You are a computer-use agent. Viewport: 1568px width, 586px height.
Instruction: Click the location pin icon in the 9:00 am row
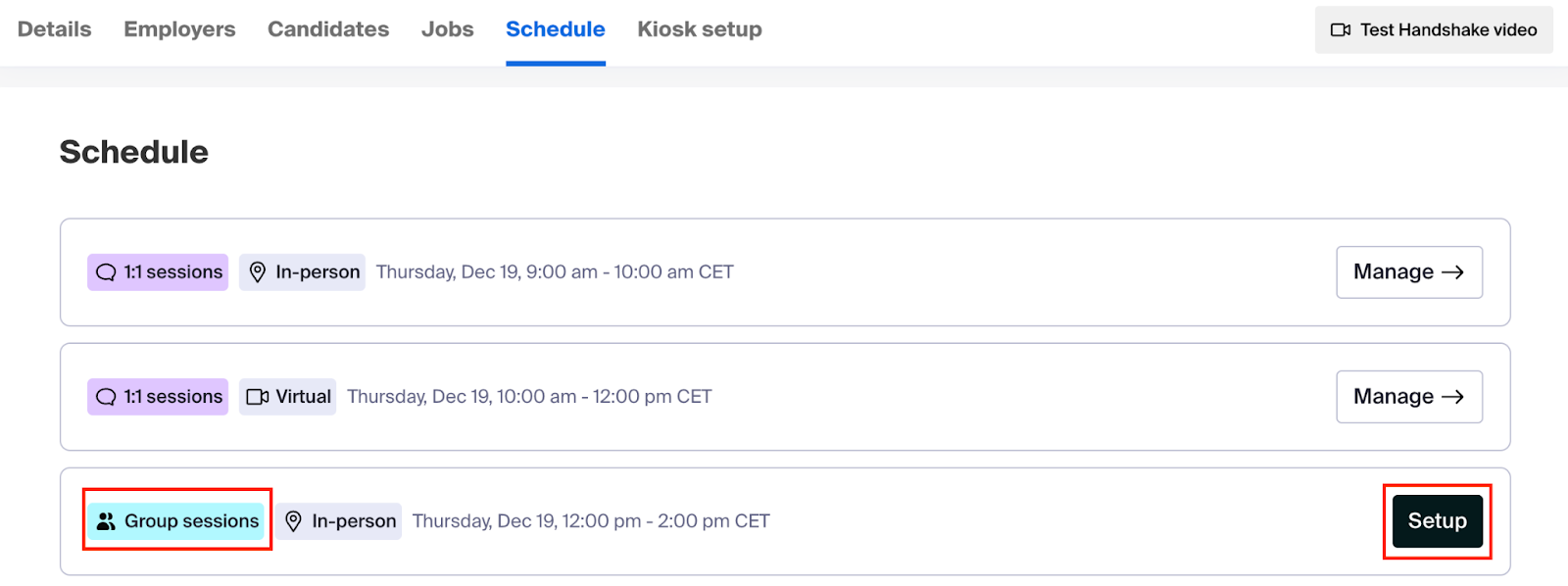(258, 272)
